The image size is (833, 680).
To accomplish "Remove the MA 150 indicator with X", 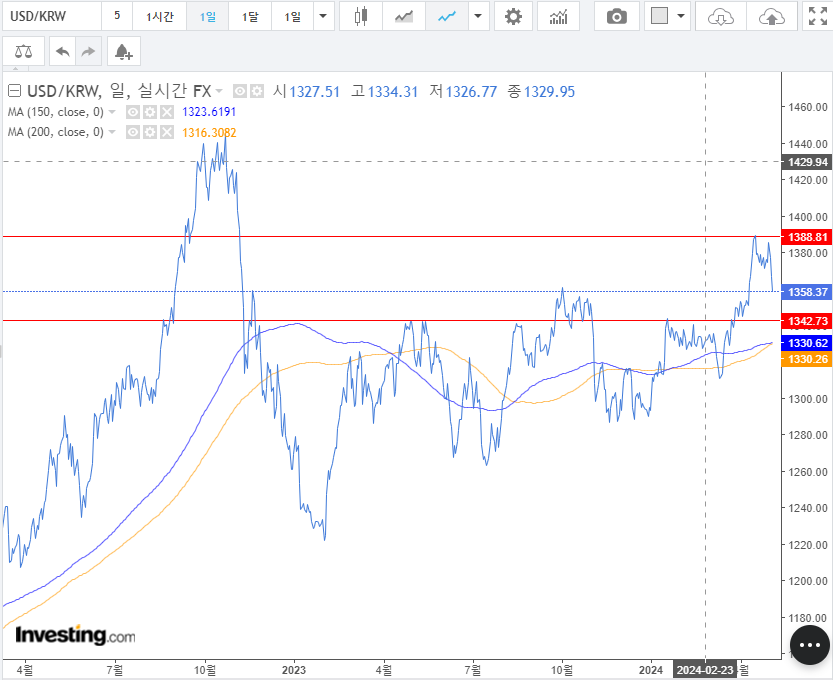I will point(167,112).
